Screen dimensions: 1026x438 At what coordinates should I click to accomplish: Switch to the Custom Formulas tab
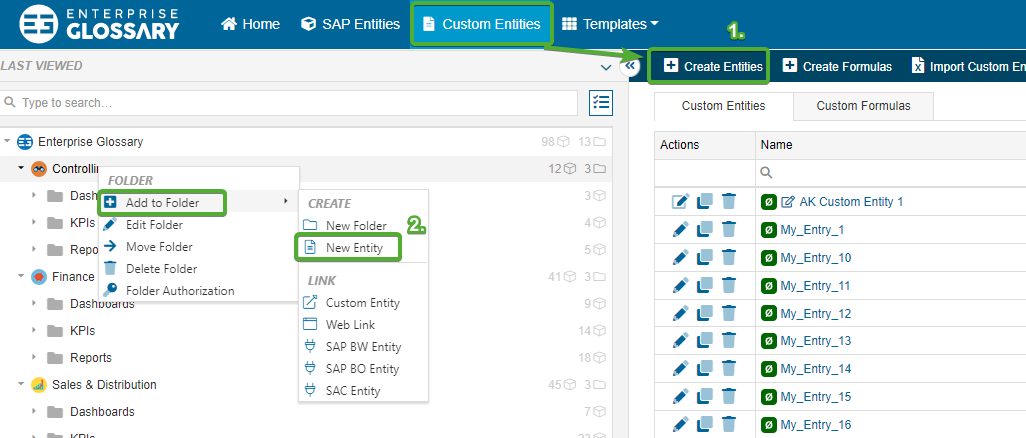[863, 106]
